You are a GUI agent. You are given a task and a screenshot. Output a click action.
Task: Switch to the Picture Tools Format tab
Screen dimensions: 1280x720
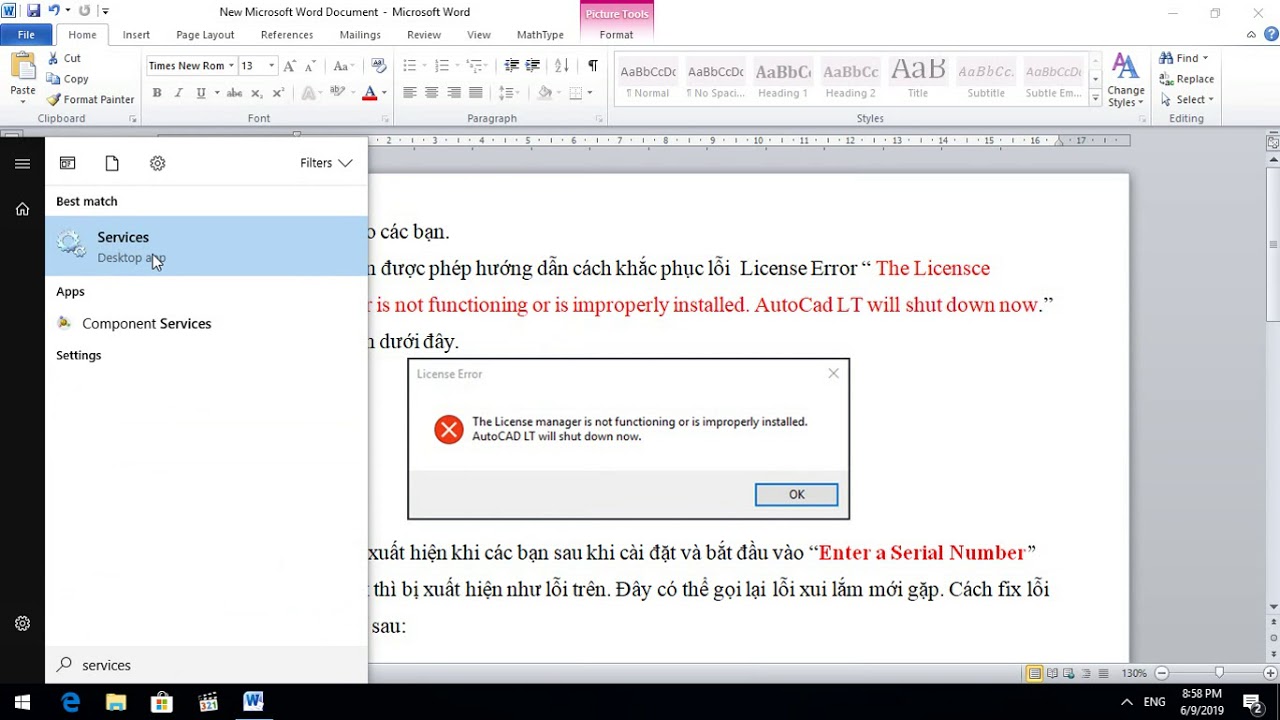click(616, 35)
